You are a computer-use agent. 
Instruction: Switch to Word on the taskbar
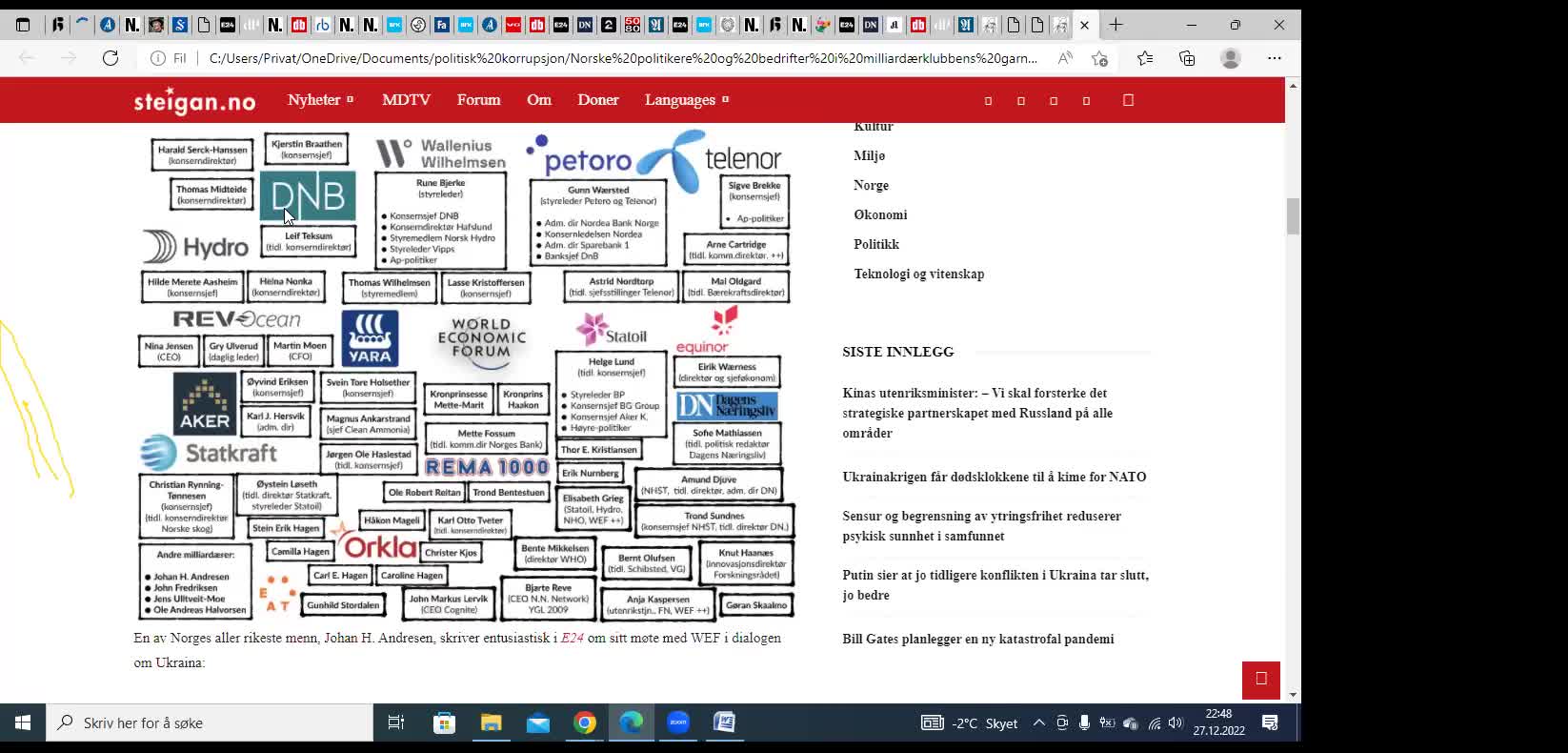point(725,722)
